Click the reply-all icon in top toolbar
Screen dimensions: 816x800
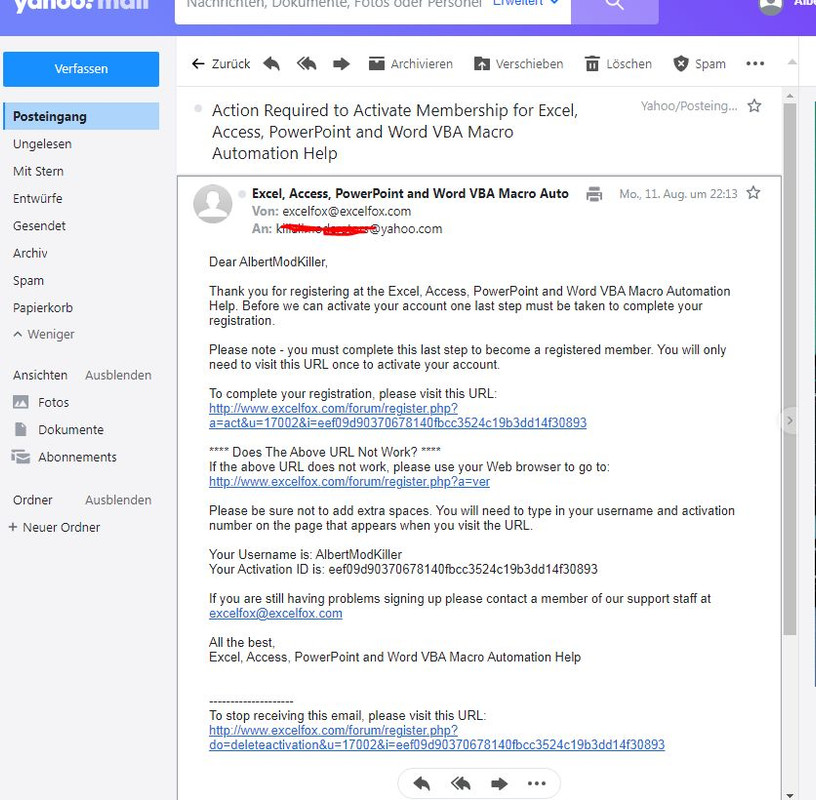307,64
